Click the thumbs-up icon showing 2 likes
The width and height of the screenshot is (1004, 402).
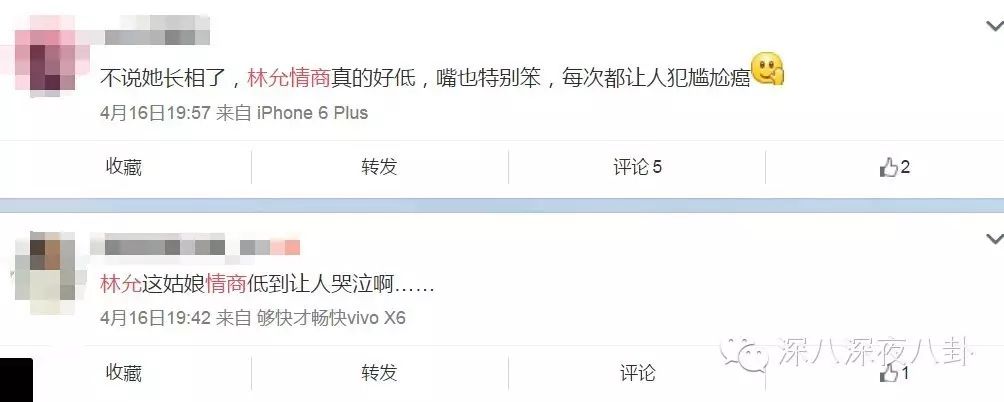[895, 168]
